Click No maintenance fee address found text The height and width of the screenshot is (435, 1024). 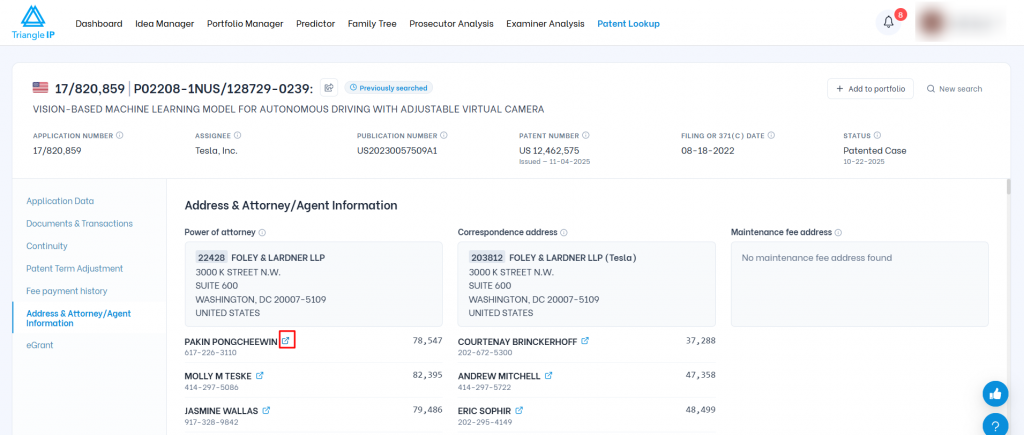[x=817, y=258]
